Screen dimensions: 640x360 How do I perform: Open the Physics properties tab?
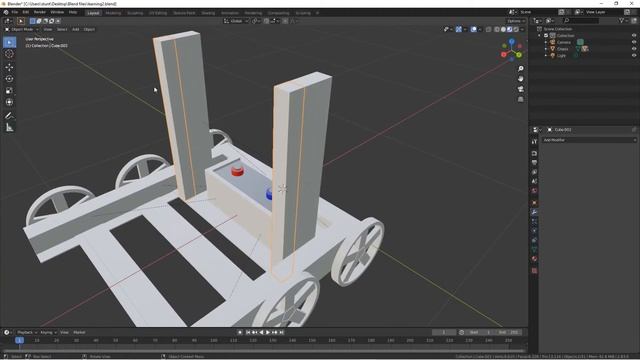534,231
